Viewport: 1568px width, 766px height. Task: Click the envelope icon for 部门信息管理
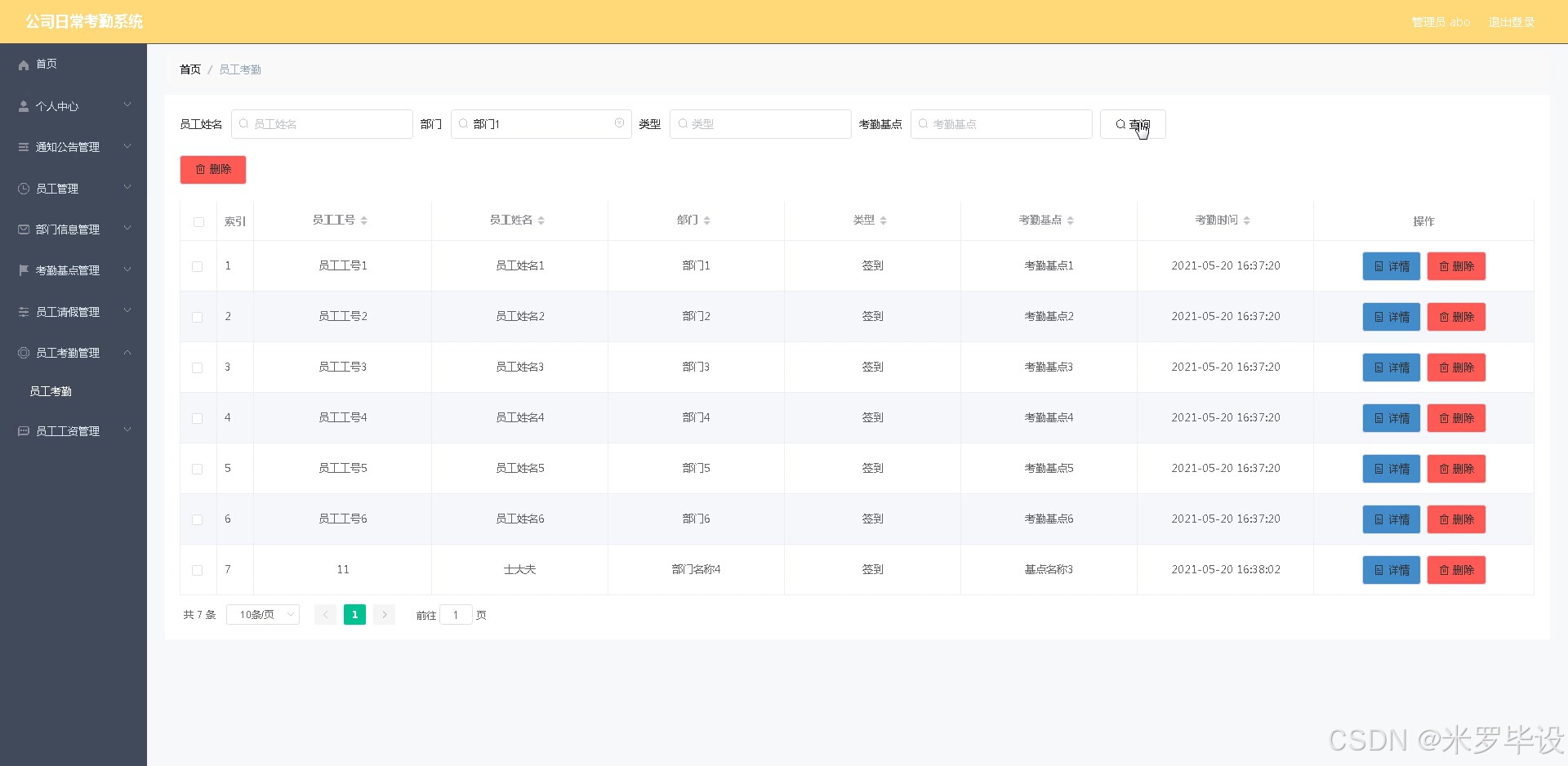click(x=24, y=229)
